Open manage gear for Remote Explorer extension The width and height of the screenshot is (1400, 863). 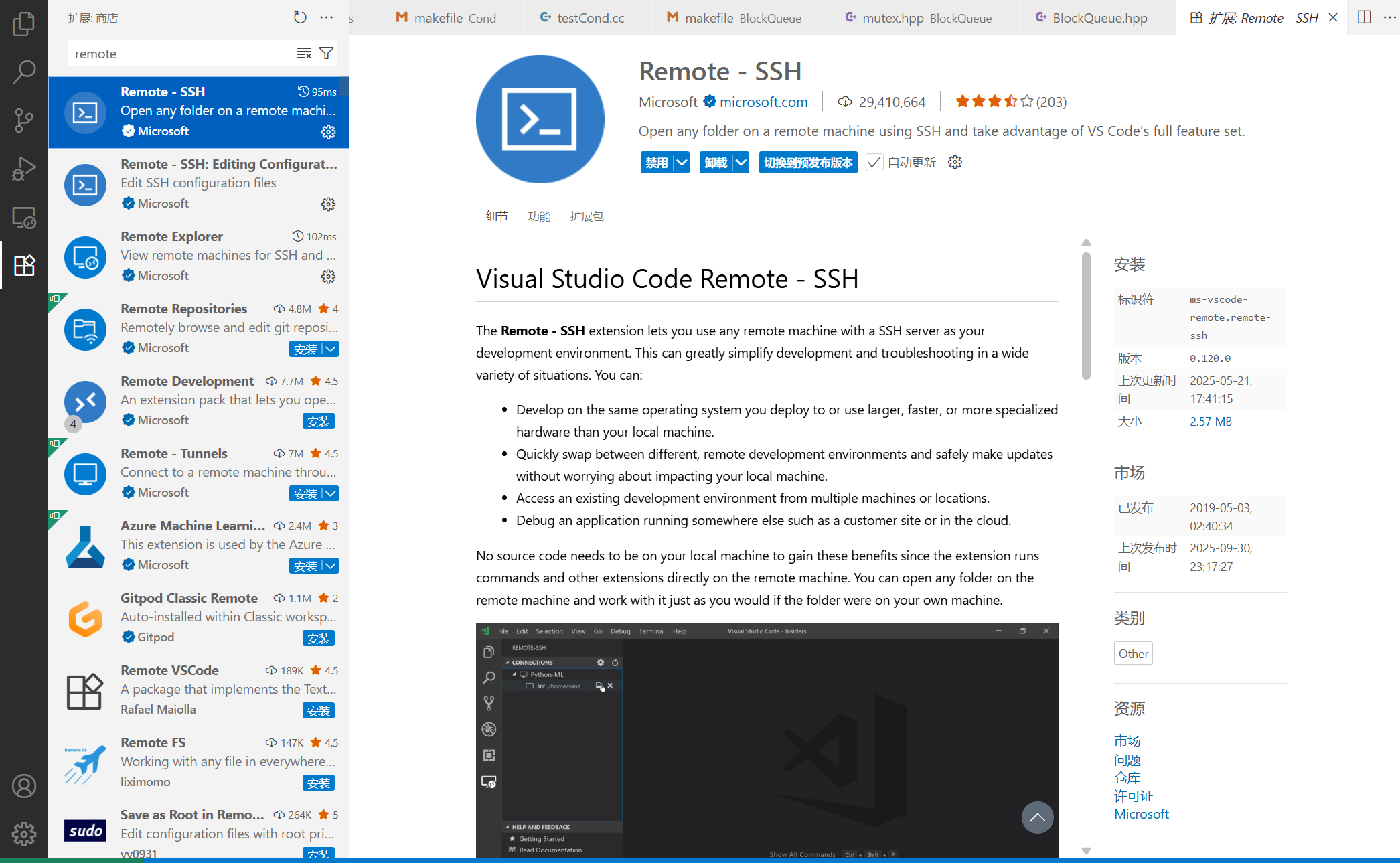[328, 277]
